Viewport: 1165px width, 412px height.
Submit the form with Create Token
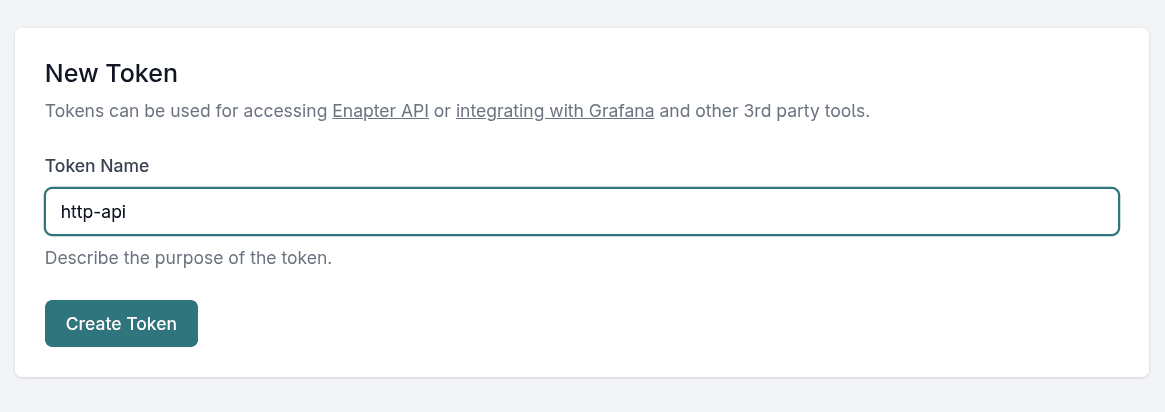coord(121,324)
